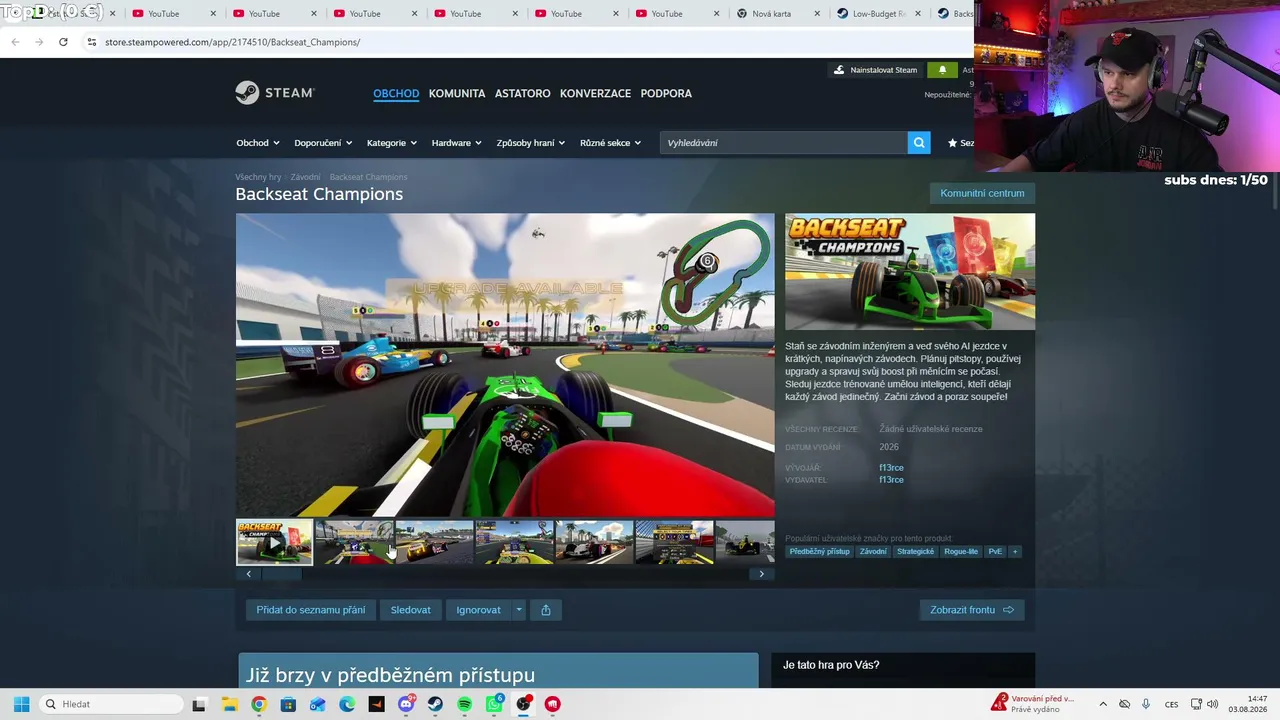Open the PODPORA support page
Viewport: 1280px width, 720px height.
pos(666,93)
